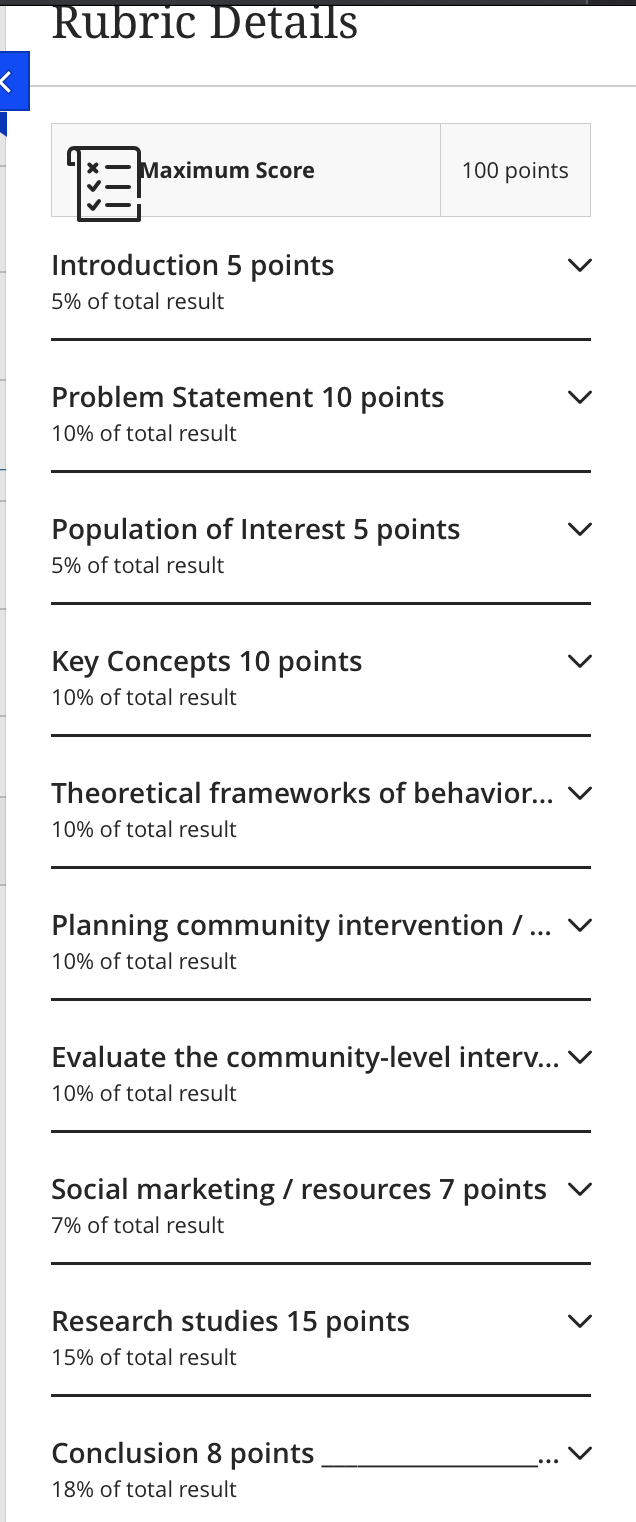Click the Rubric Details heading
This screenshot has width=636, height=1522.
click(x=205, y=22)
